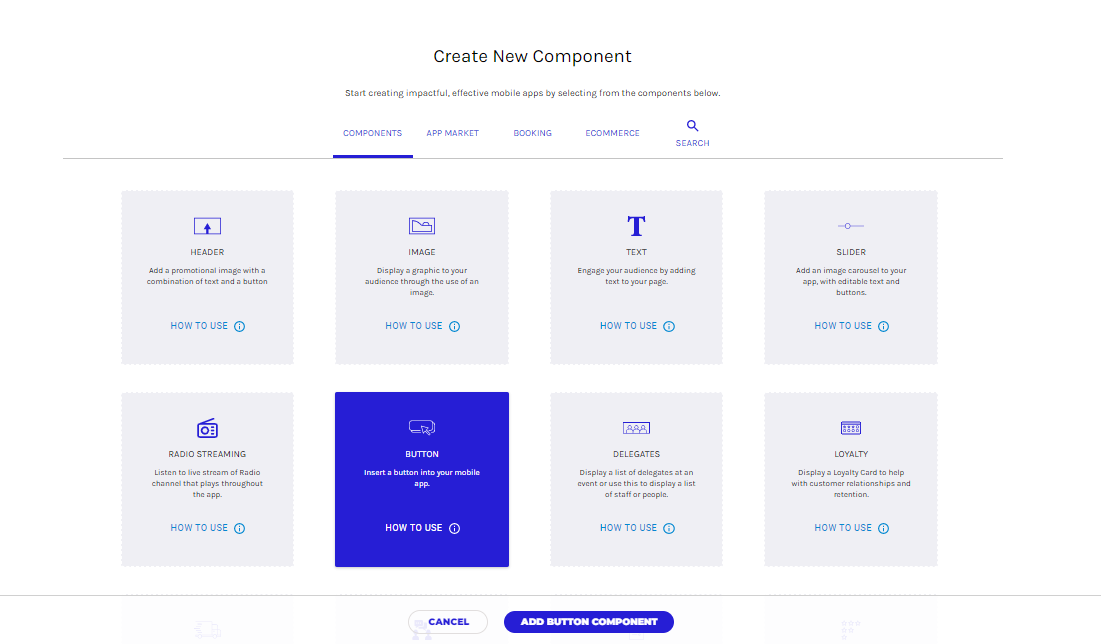Click the Loyalty card icon
1101x644 pixels.
[x=851, y=428]
